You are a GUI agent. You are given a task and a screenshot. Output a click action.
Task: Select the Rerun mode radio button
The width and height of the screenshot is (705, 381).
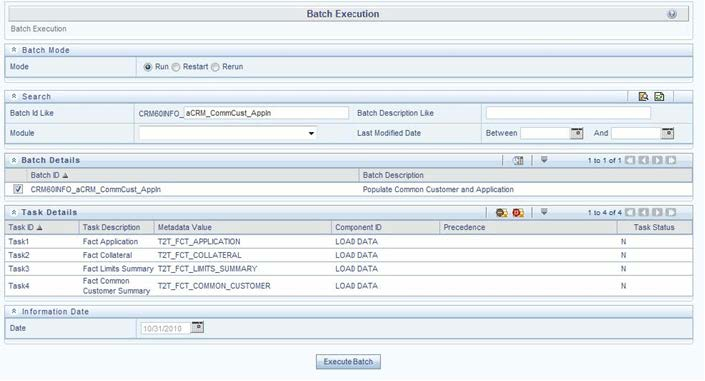click(x=215, y=67)
